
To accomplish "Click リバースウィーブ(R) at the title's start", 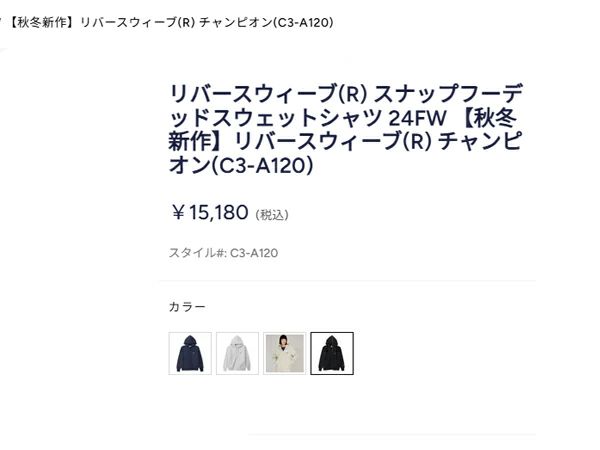I will (256, 94).
